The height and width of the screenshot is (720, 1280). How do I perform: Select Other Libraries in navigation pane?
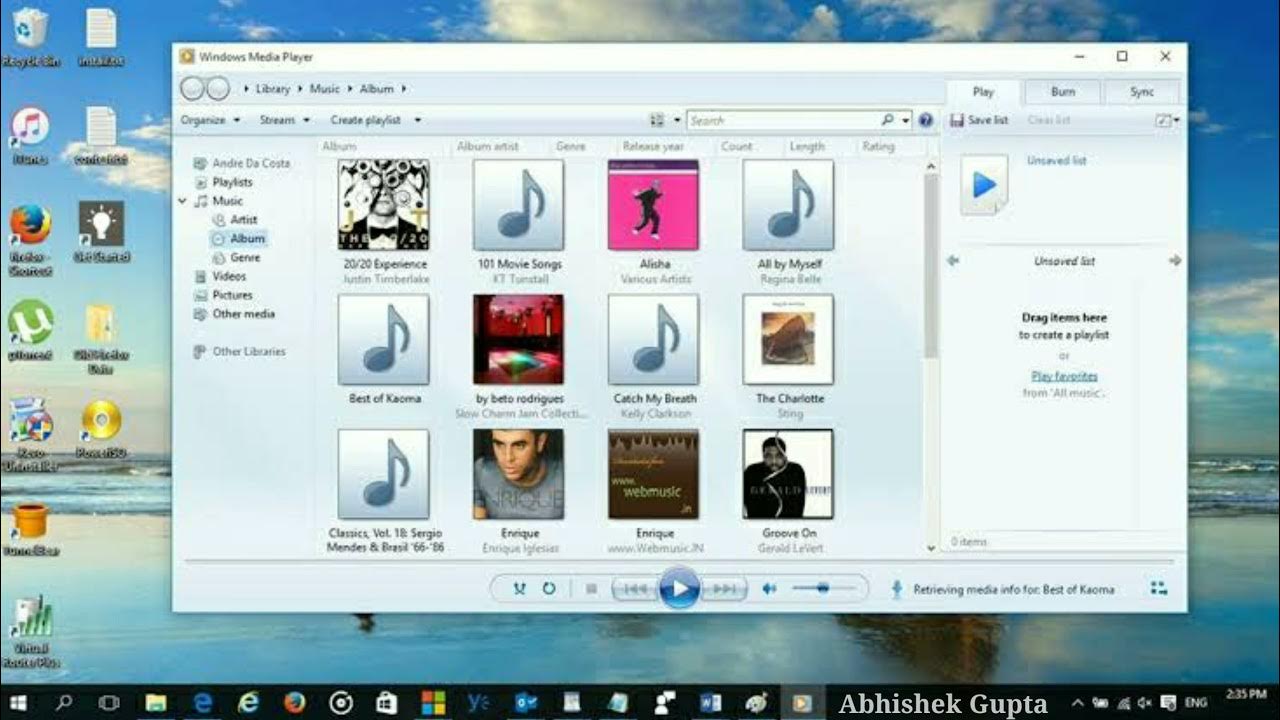[249, 352]
